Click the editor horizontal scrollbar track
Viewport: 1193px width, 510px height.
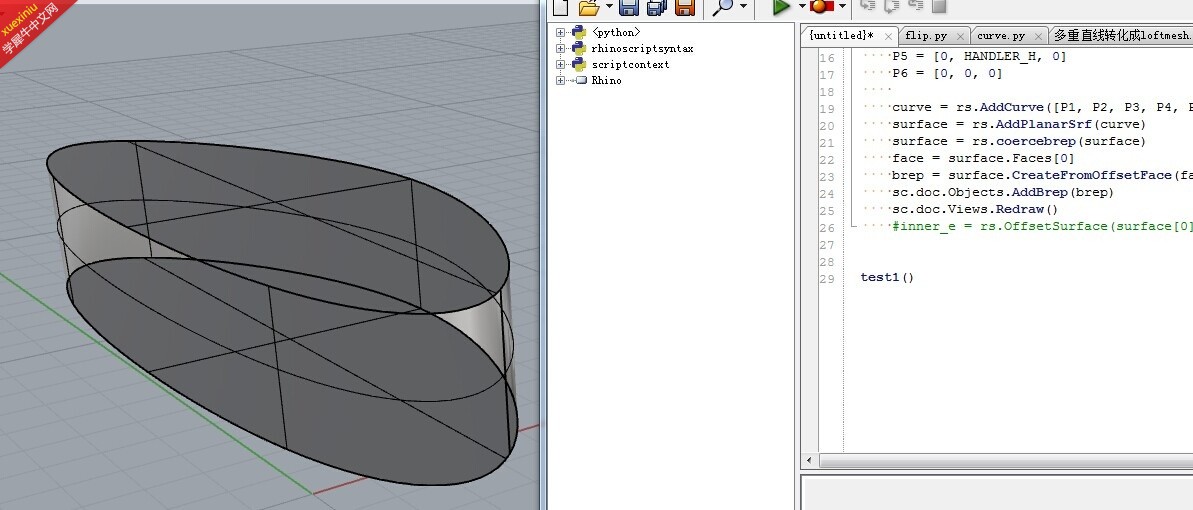pos(1004,461)
